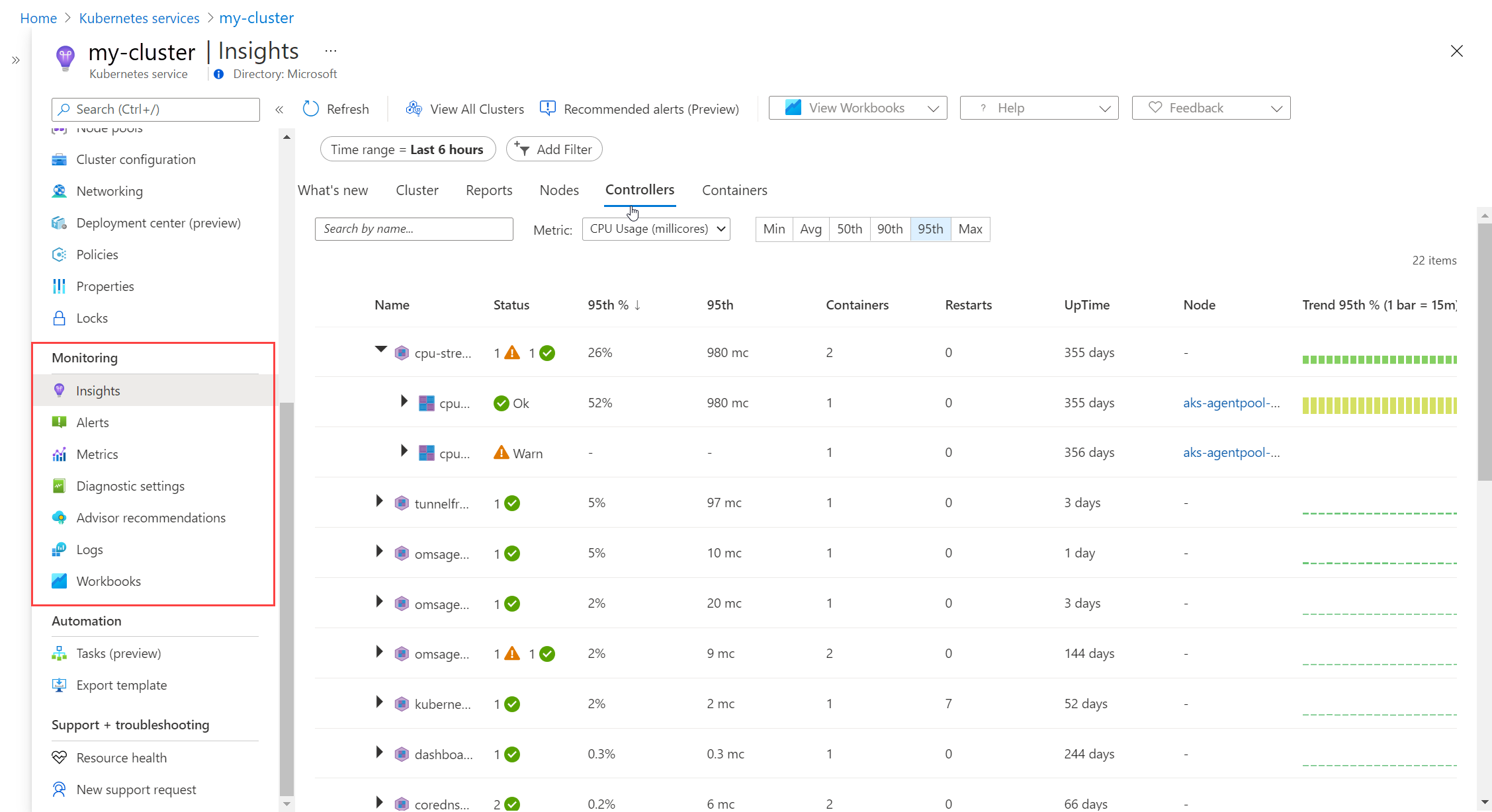Open aks-agentpool node link in Warn row
The height and width of the screenshot is (812, 1492).
pyautogui.click(x=1231, y=453)
